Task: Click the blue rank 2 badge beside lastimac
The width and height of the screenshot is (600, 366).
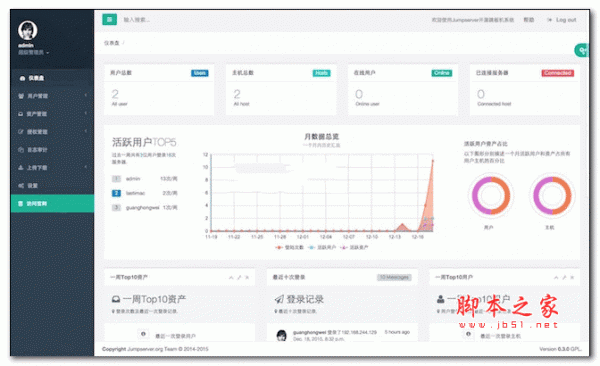Action: click(116, 193)
